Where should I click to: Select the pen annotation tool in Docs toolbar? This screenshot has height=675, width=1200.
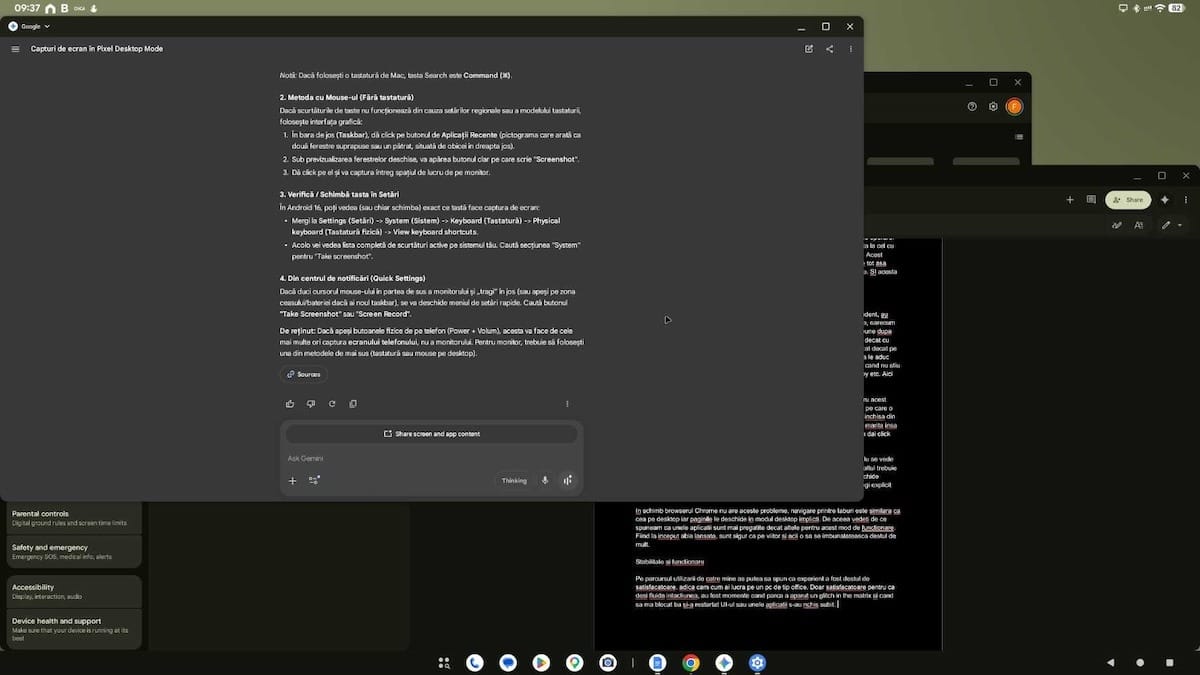1167,225
